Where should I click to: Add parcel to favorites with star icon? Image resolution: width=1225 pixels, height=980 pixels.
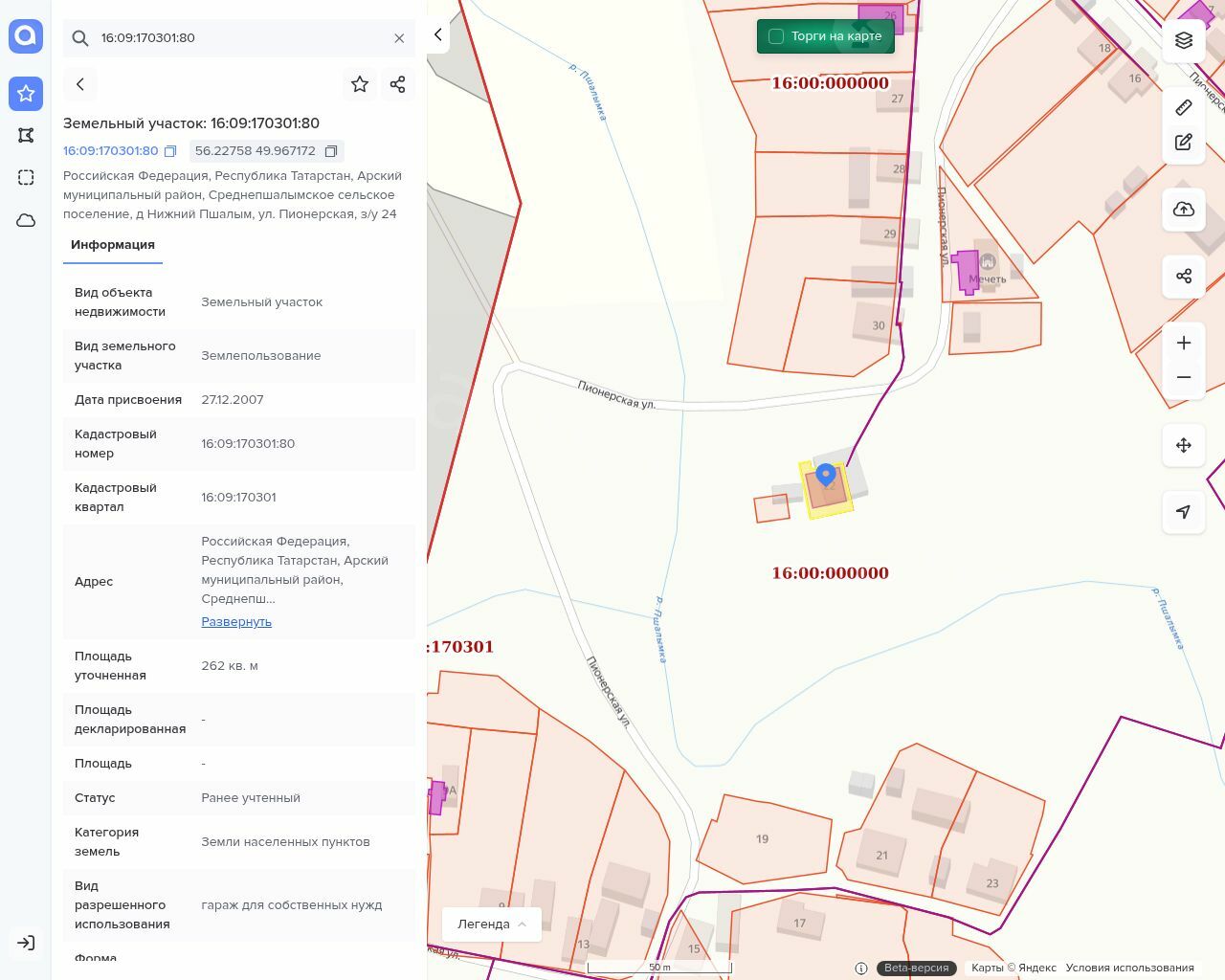[x=360, y=84]
